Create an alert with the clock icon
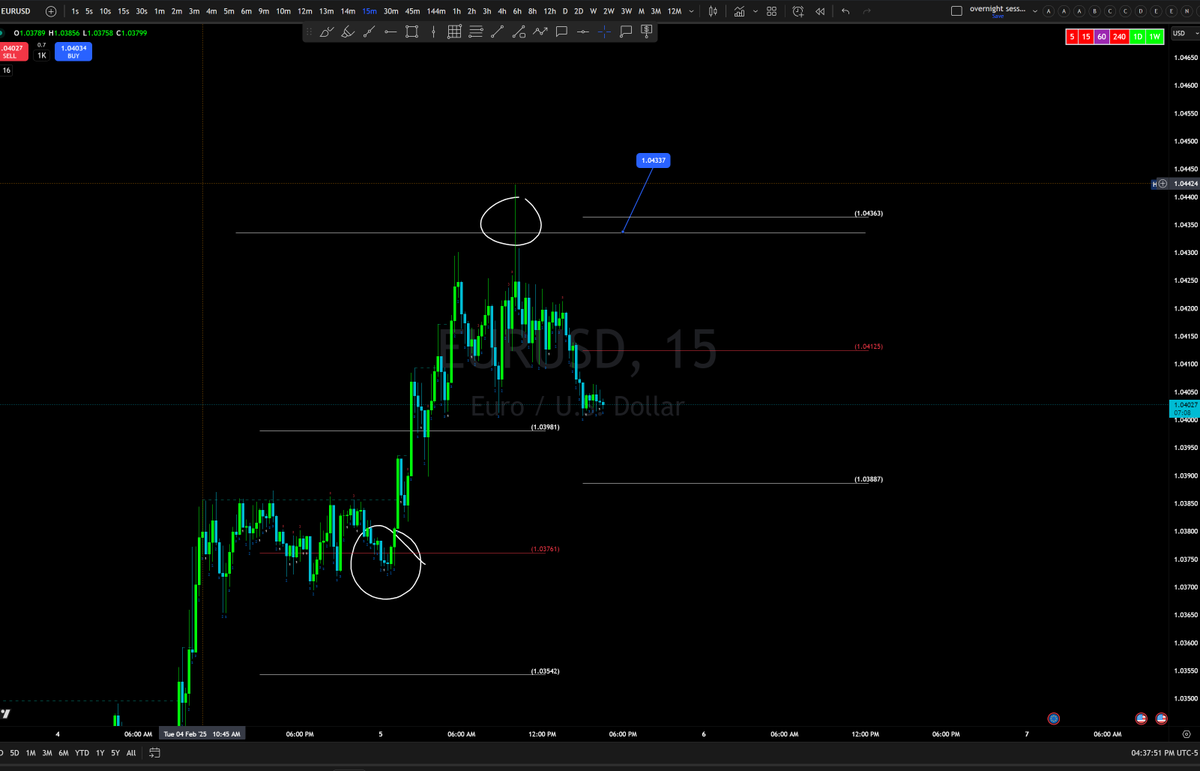1200x771 pixels. coord(797,11)
